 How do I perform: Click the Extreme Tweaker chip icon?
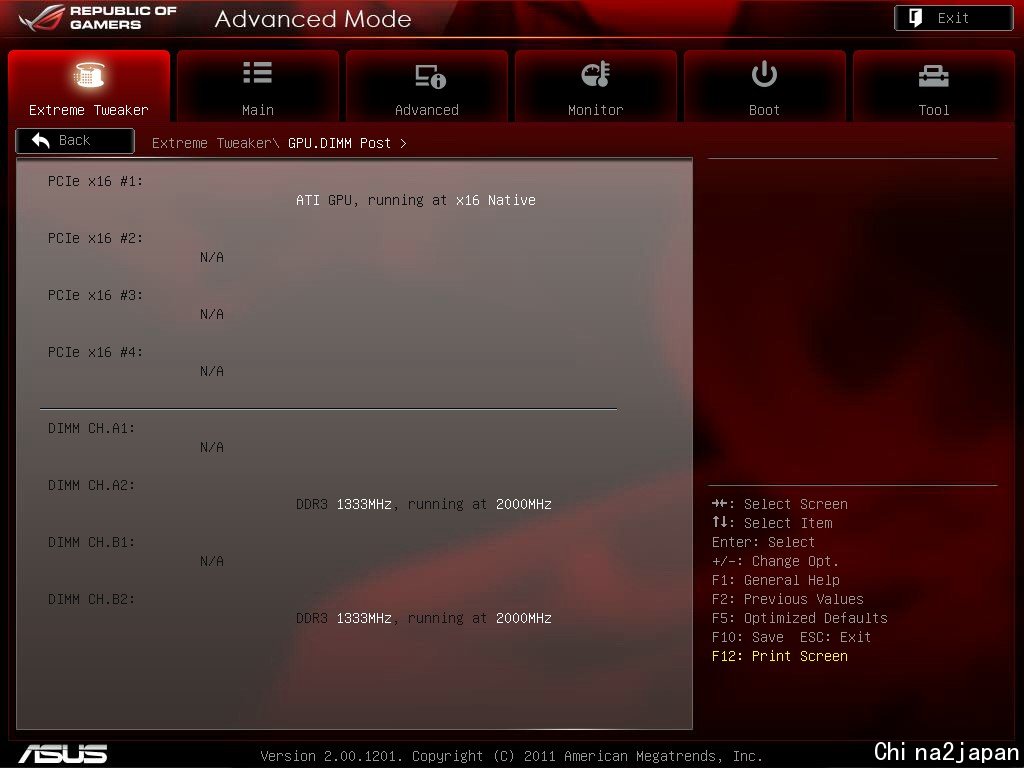click(89, 74)
